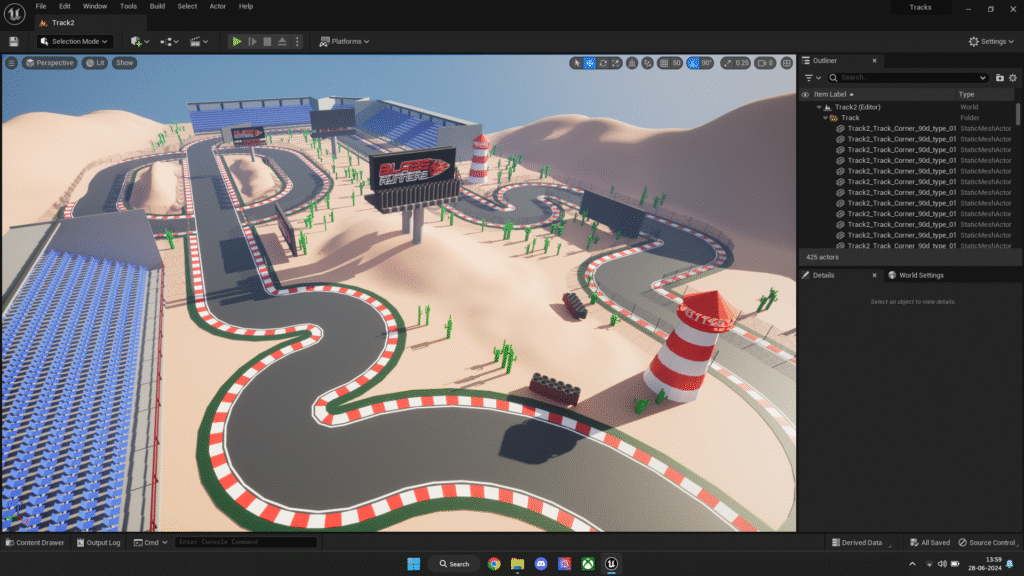Viewport: 1024px width, 576px height.
Task: Select the Track folder row
Action: (908, 118)
